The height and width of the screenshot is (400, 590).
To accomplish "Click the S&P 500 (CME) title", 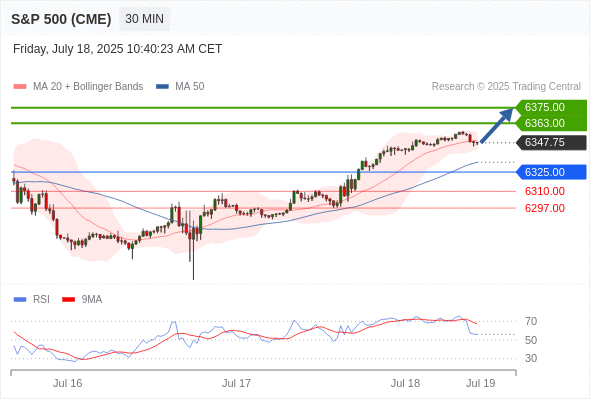I will point(61,19).
